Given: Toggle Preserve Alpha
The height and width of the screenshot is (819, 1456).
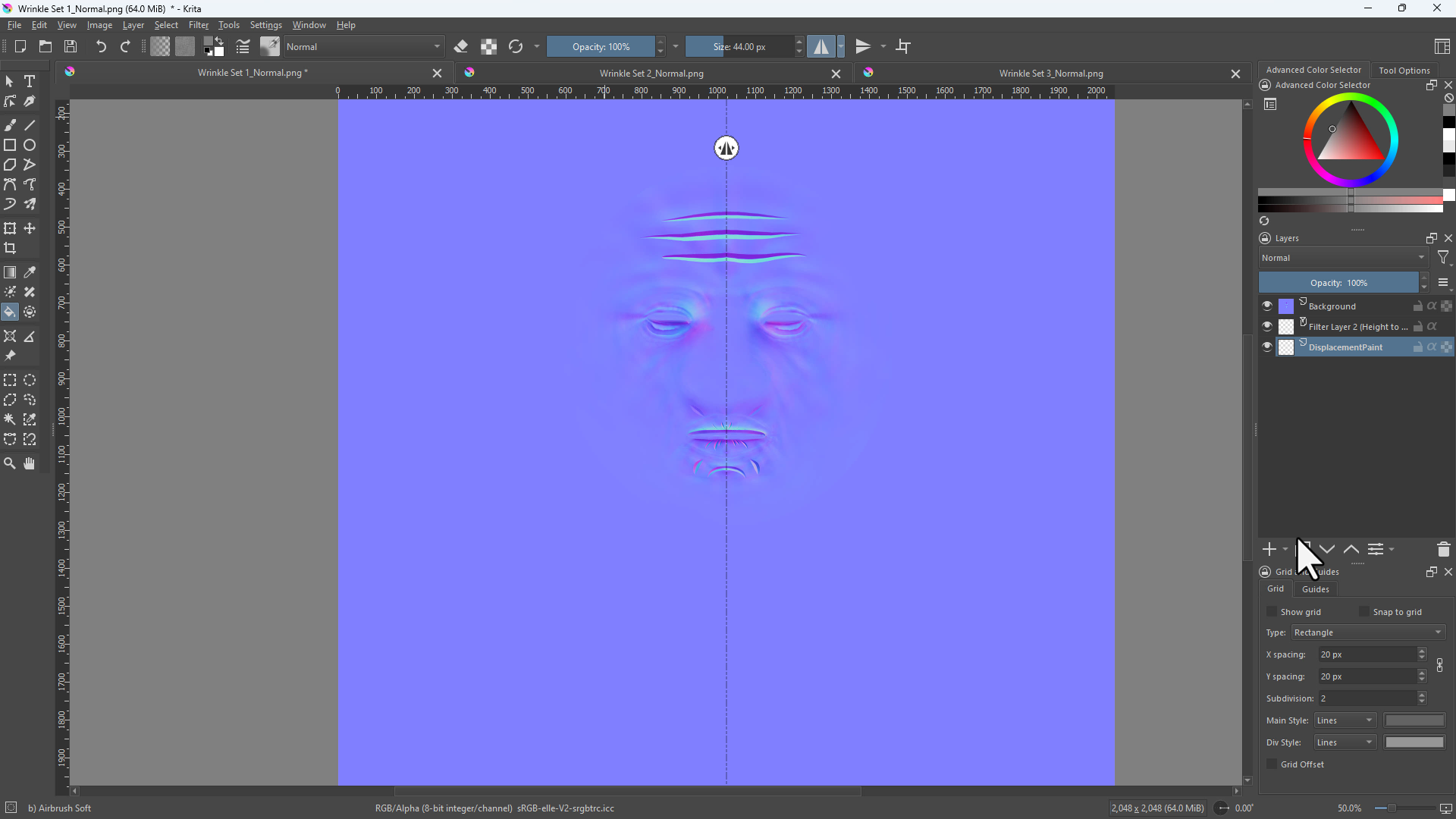Looking at the screenshot, I should (x=489, y=46).
